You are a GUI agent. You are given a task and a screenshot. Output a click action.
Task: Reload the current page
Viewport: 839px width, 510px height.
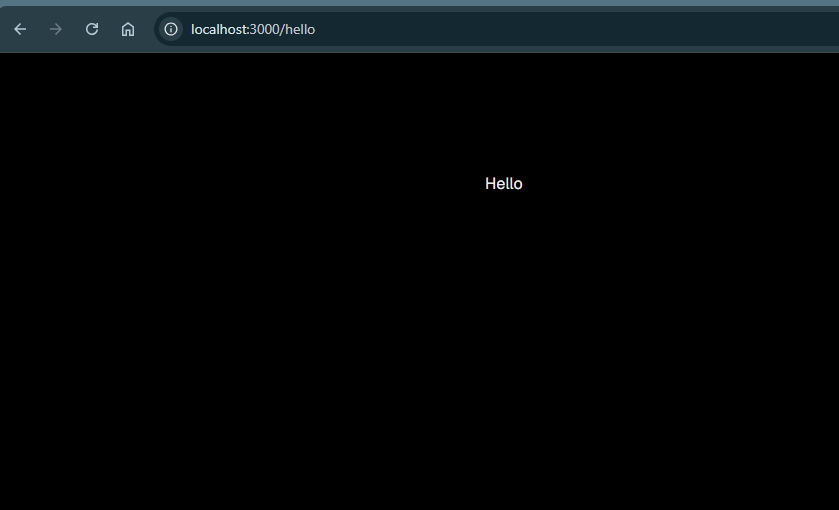92,29
